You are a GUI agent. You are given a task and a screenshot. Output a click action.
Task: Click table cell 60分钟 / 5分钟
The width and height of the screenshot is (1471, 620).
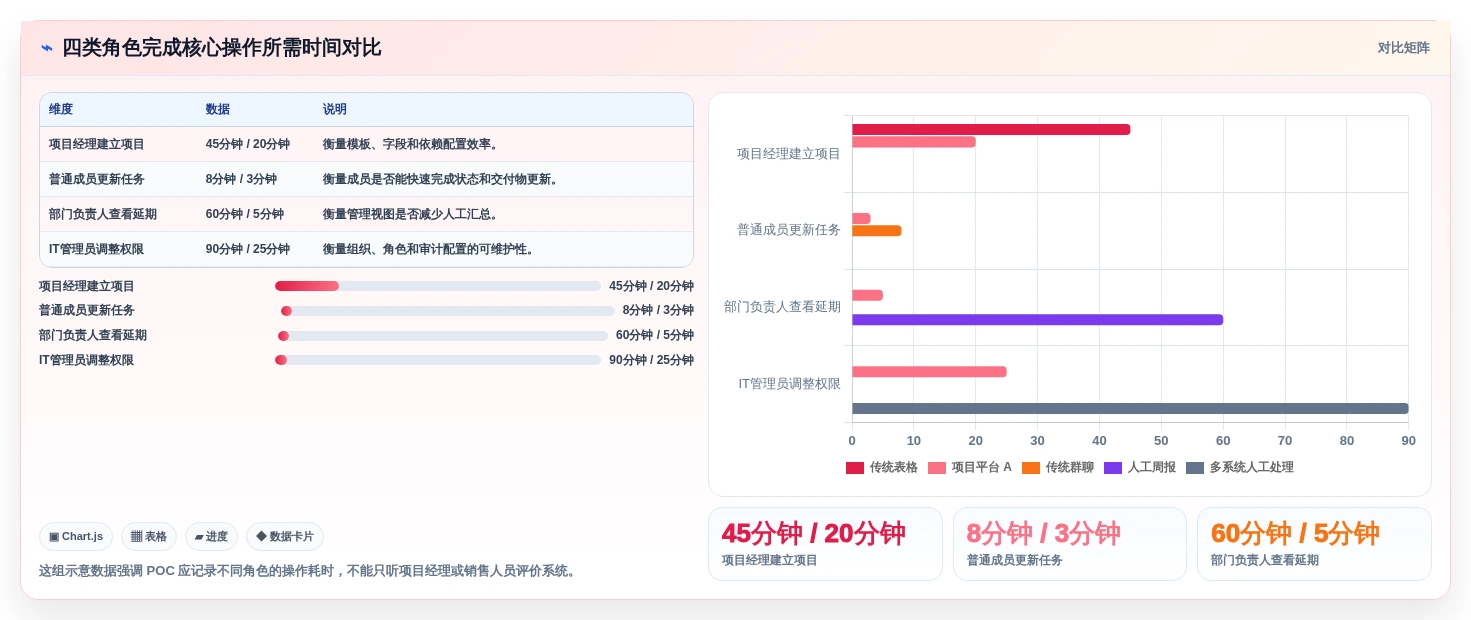coord(245,214)
